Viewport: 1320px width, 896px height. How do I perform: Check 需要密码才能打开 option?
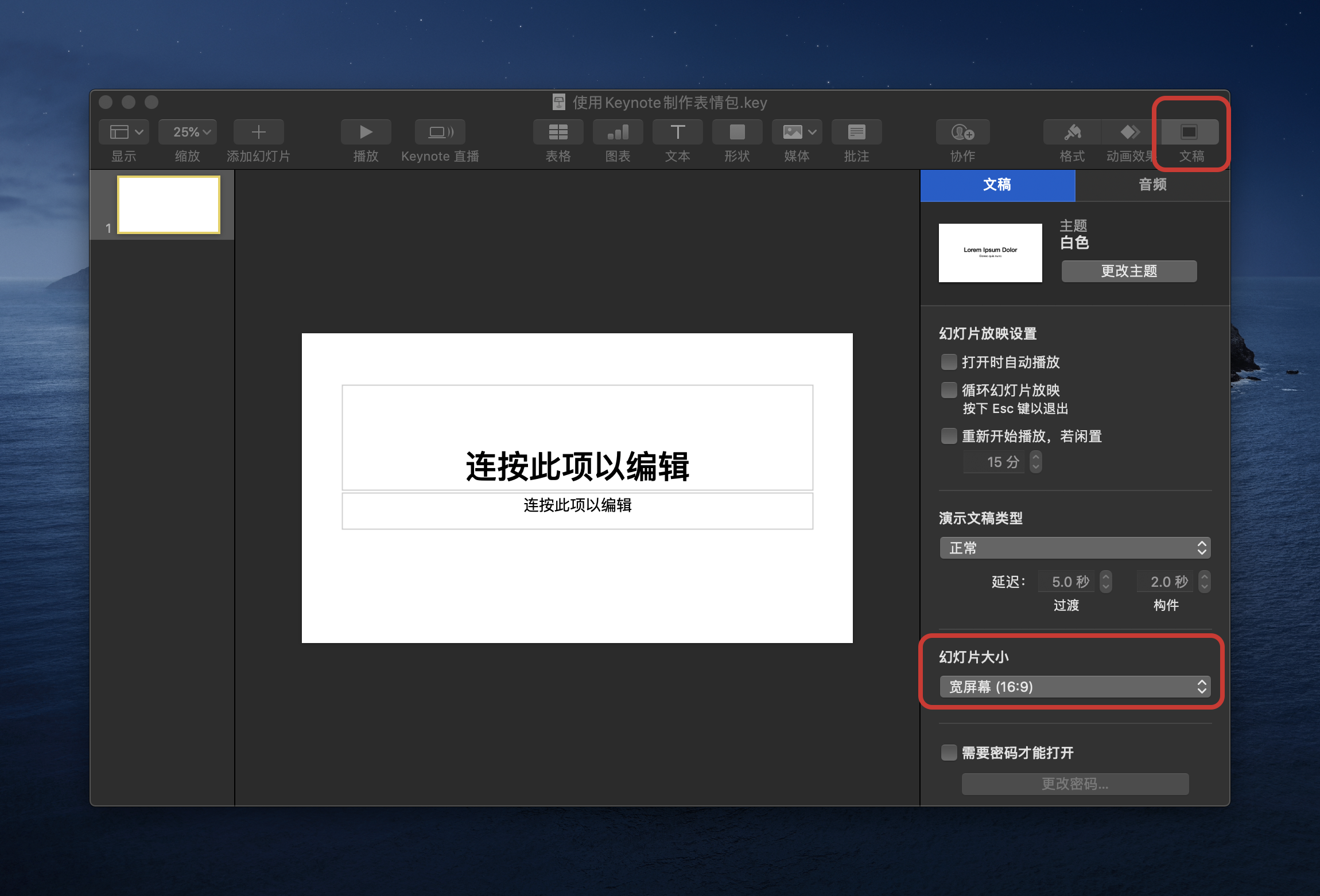coord(949,753)
